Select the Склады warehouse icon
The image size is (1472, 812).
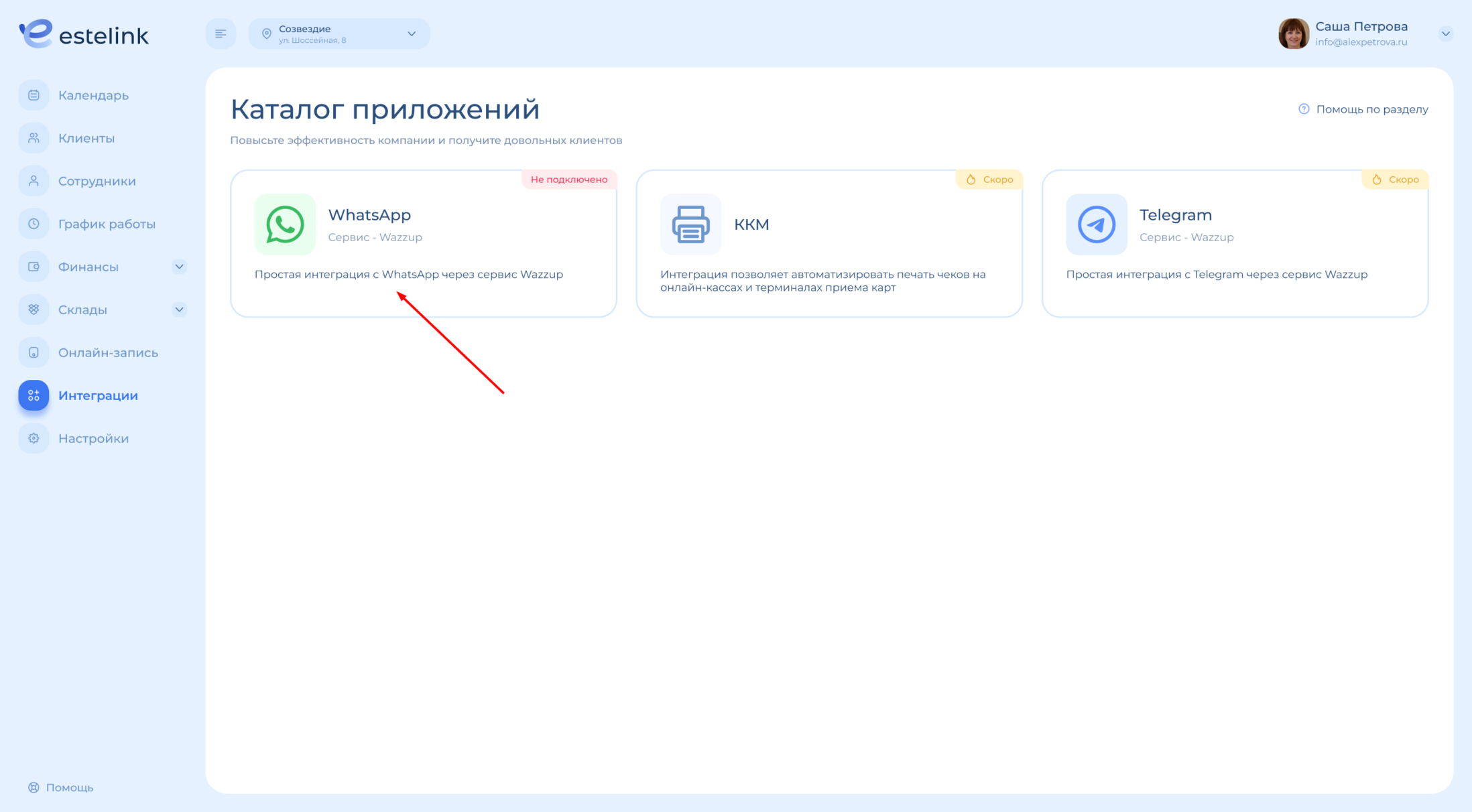point(34,310)
